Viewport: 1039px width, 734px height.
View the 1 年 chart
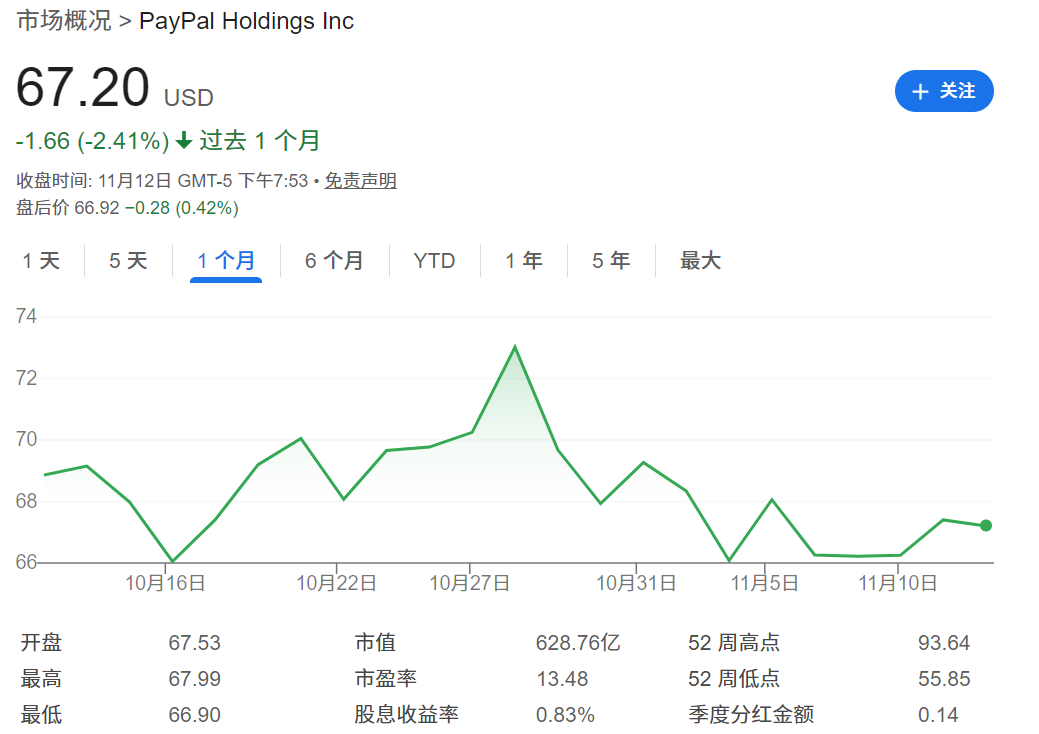point(523,260)
